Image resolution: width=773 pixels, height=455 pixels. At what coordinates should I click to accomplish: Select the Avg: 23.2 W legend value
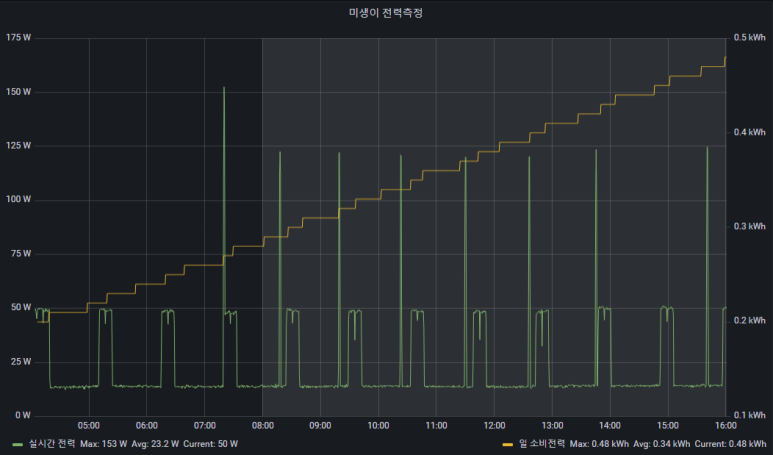coord(155,444)
